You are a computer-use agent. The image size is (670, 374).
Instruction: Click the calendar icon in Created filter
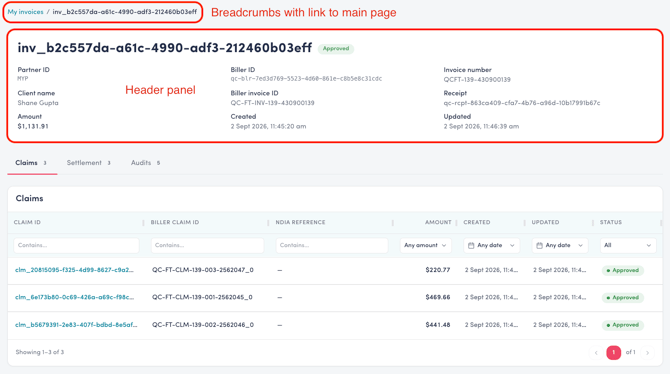pyautogui.click(x=471, y=245)
